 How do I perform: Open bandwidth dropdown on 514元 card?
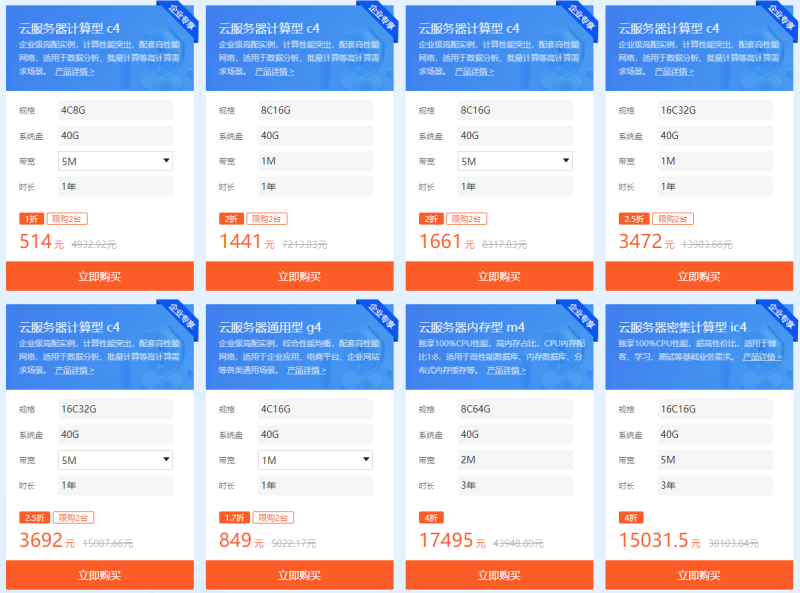(115, 161)
